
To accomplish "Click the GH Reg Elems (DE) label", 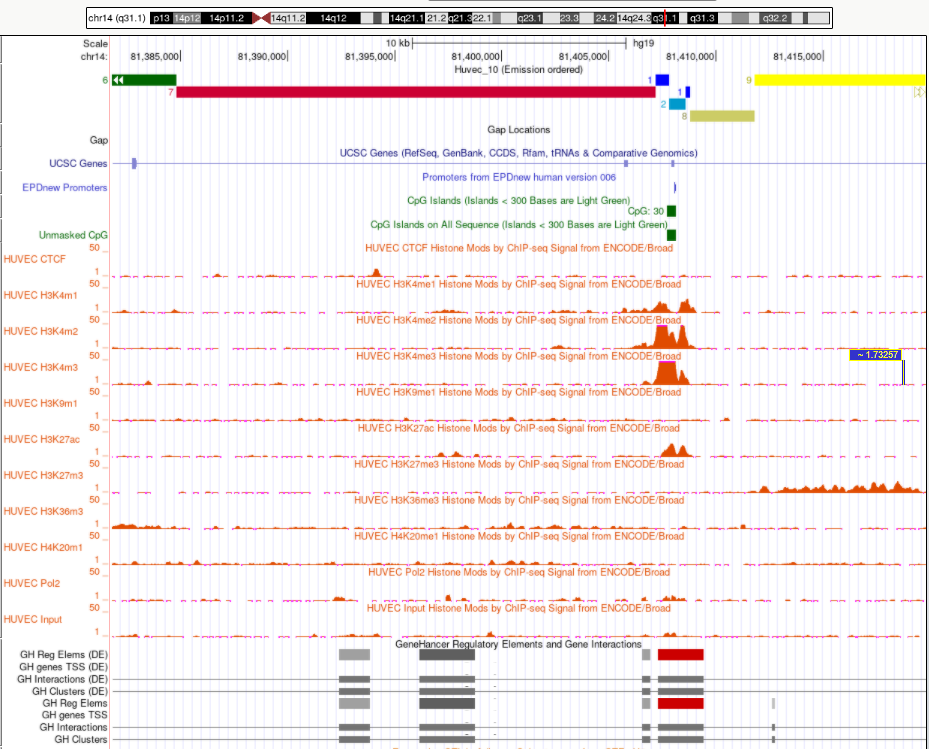I will click(x=64, y=655).
